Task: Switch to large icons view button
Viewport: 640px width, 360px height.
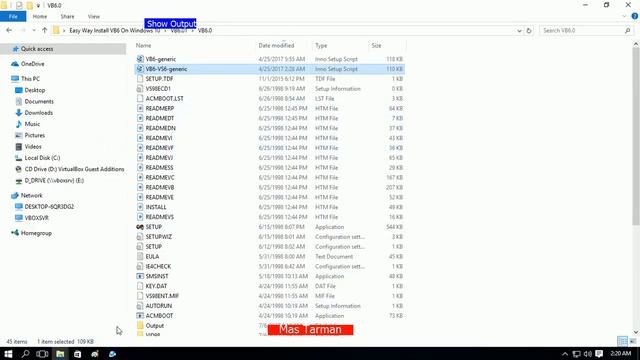Action: coord(633,341)
